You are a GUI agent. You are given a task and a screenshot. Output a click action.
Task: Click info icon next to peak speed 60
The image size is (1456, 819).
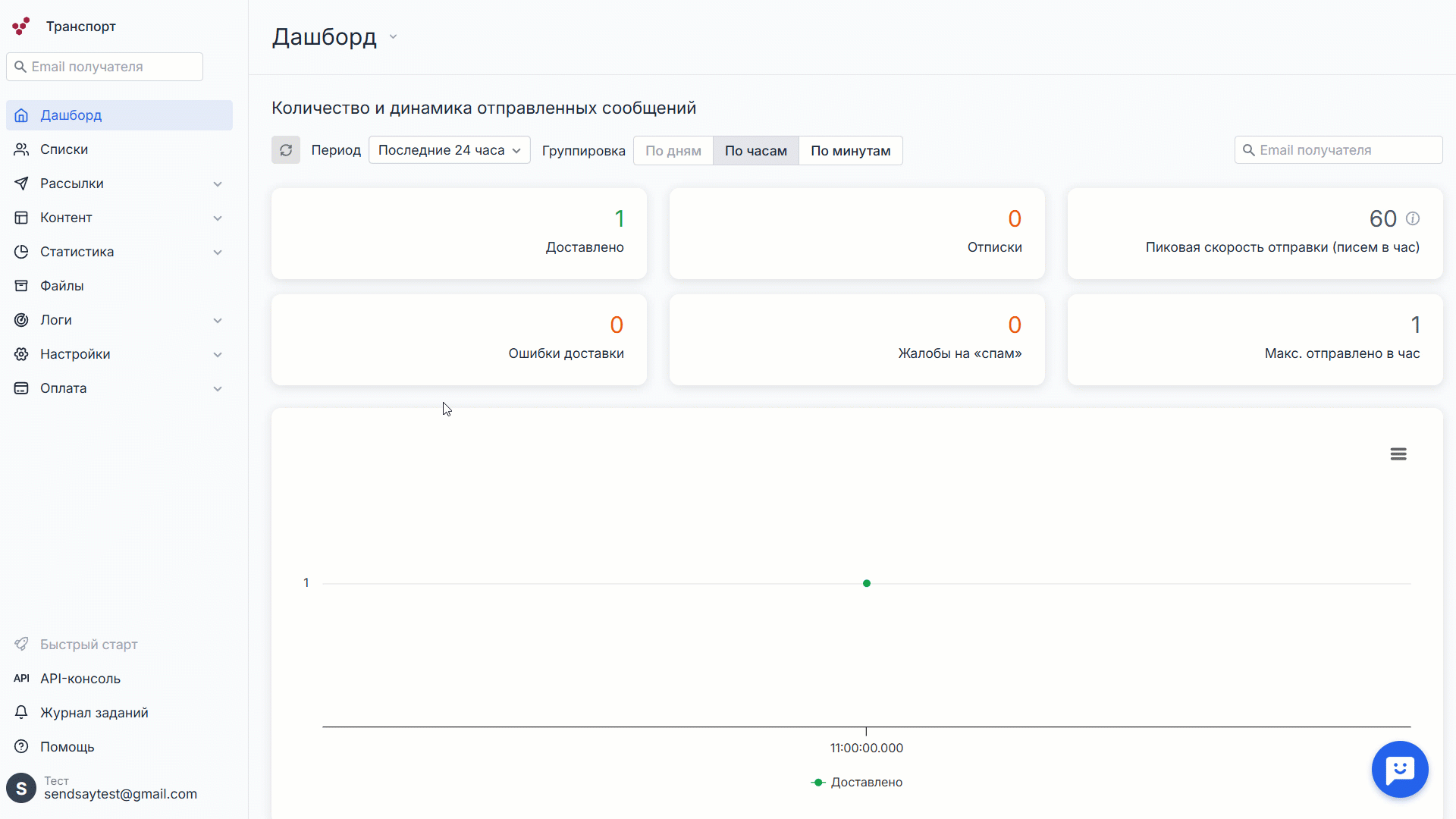tap(1413, 218)
